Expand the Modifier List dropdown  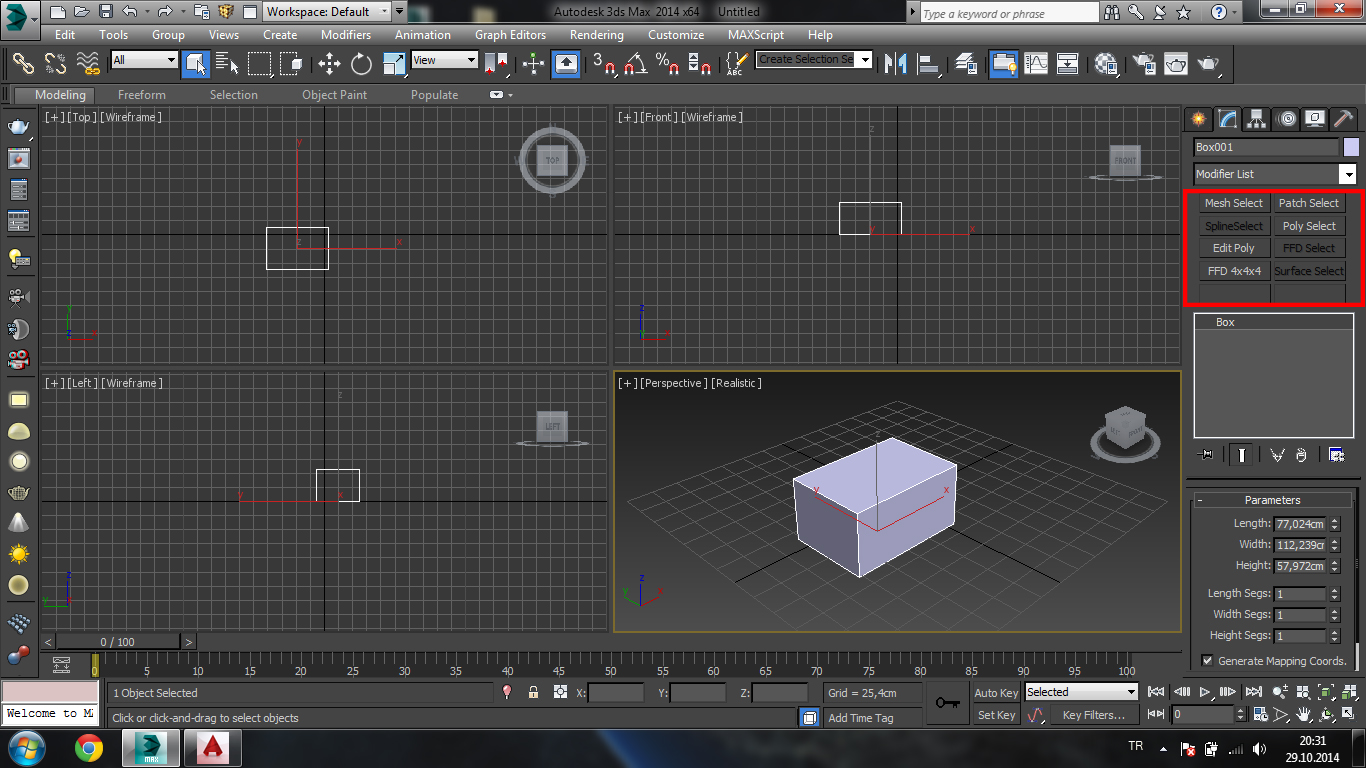pyautogui.click(x=1276, y=174)
